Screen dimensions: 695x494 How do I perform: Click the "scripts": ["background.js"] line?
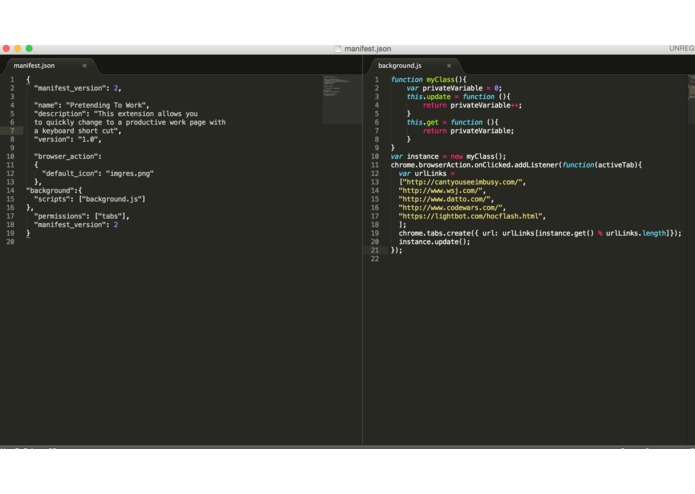coord(90,199)
